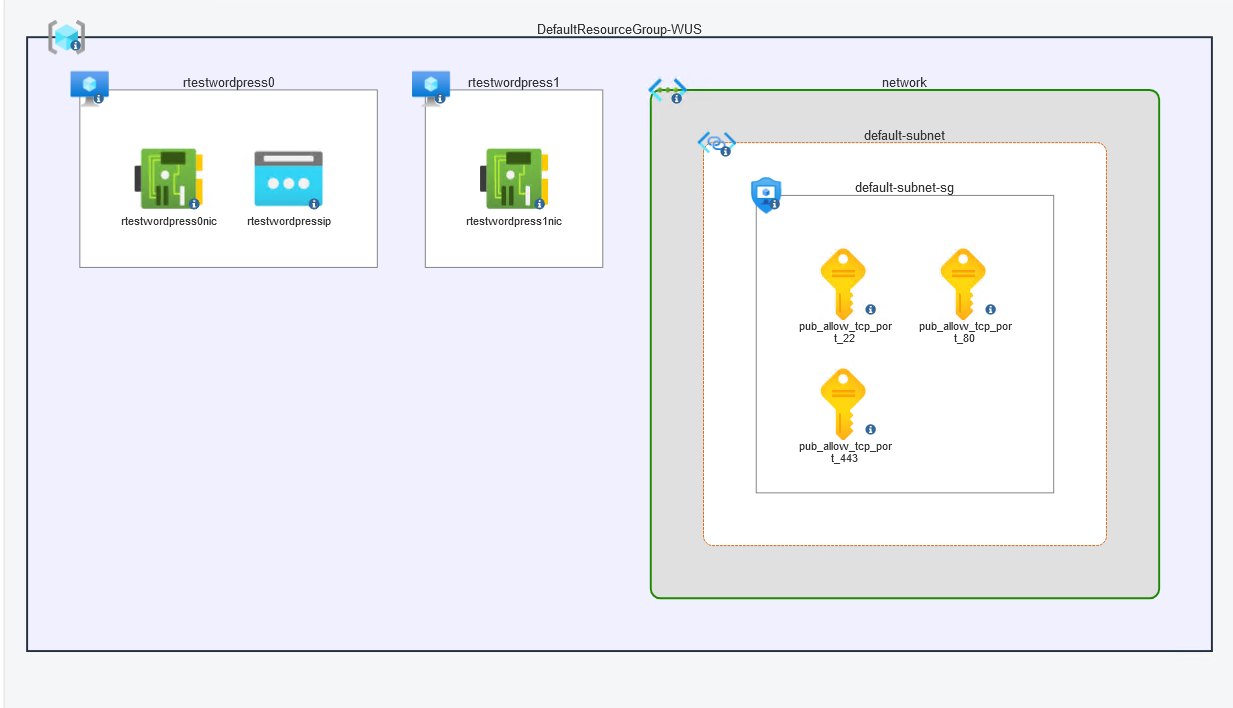Select the rtestwordpress0nic network interface icon
Screen dimensions: 1233x708
click(166, 177)
